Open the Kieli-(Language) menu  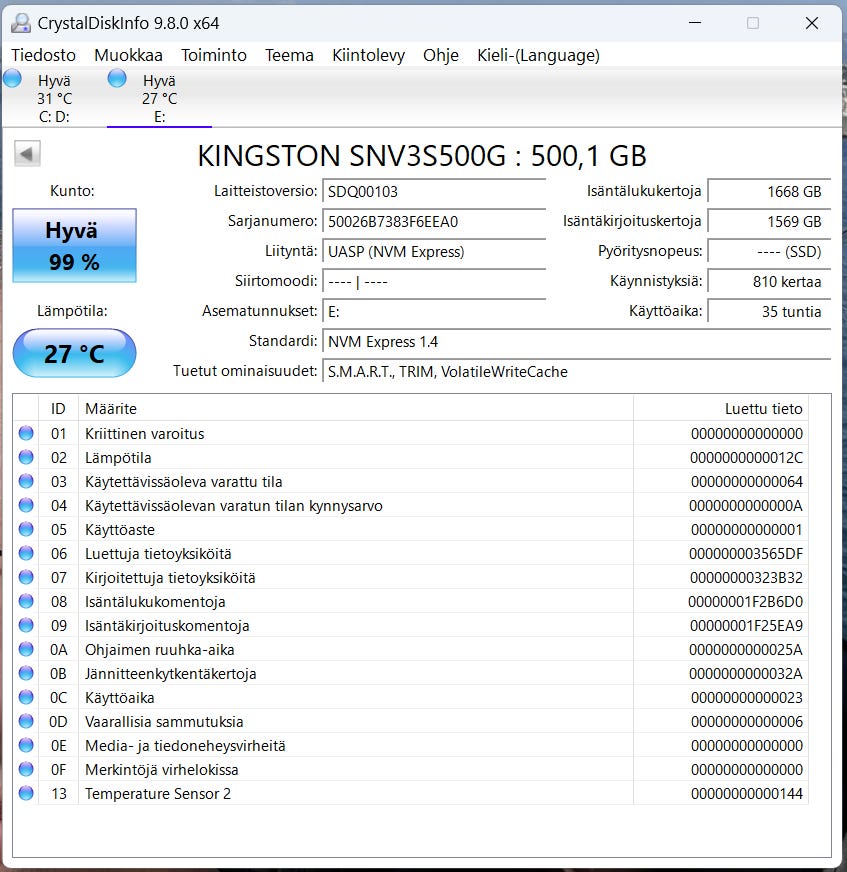click(538, 56)
